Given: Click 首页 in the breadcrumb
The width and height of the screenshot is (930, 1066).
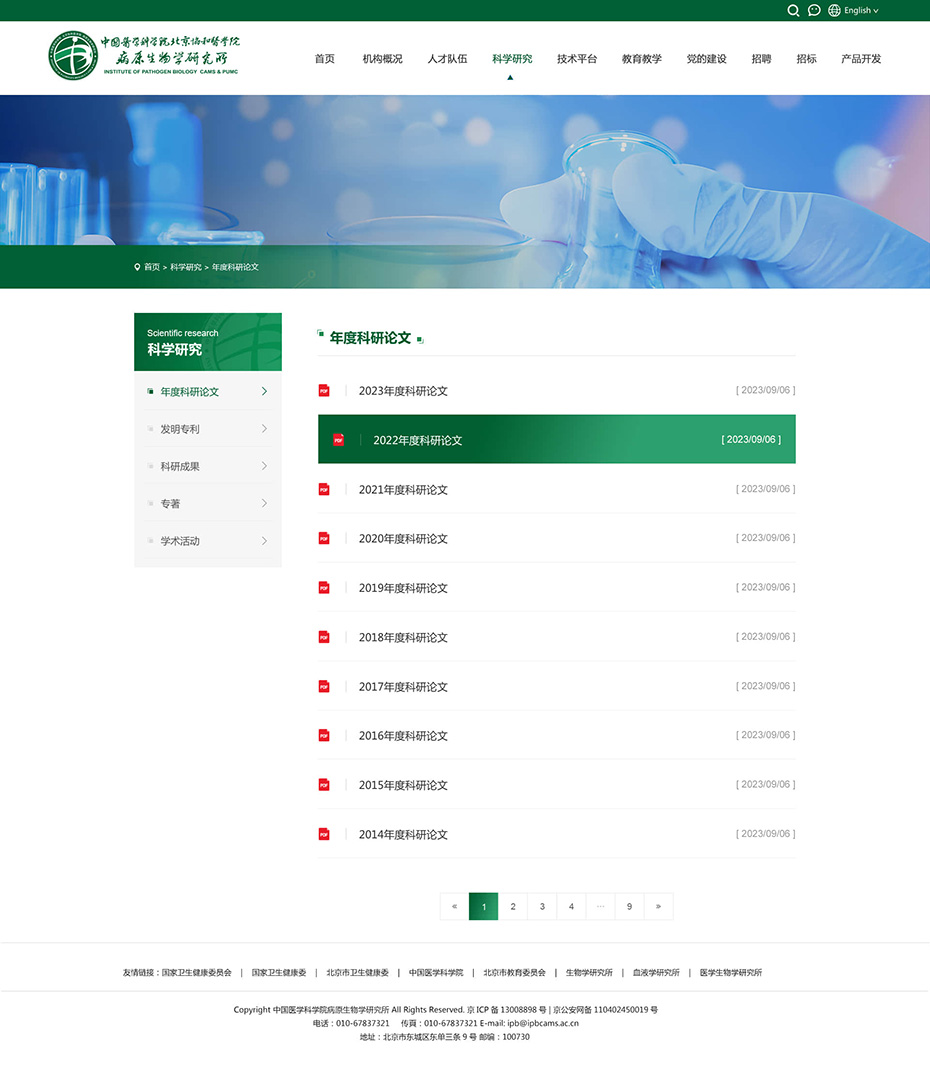Looking at the screenshot, I should (x=151, y=267).
